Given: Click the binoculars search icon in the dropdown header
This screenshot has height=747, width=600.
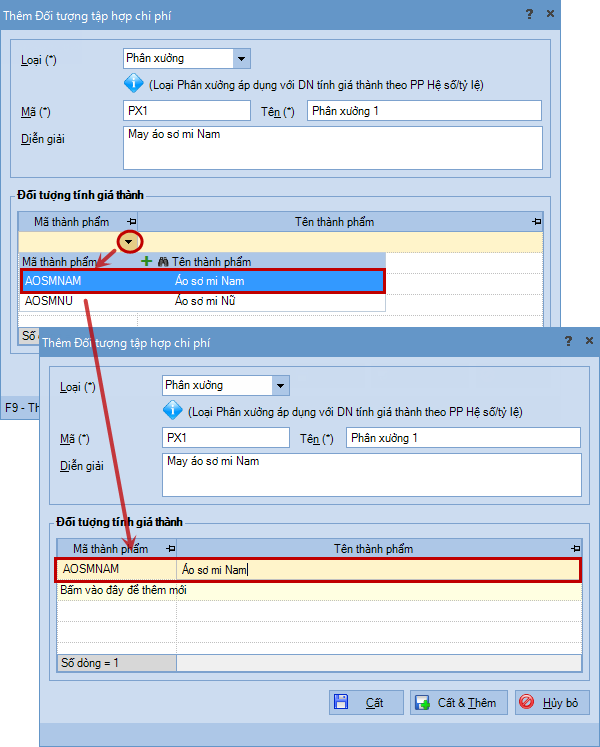Looking at the screenshot, I should click(x=163, y=261).
